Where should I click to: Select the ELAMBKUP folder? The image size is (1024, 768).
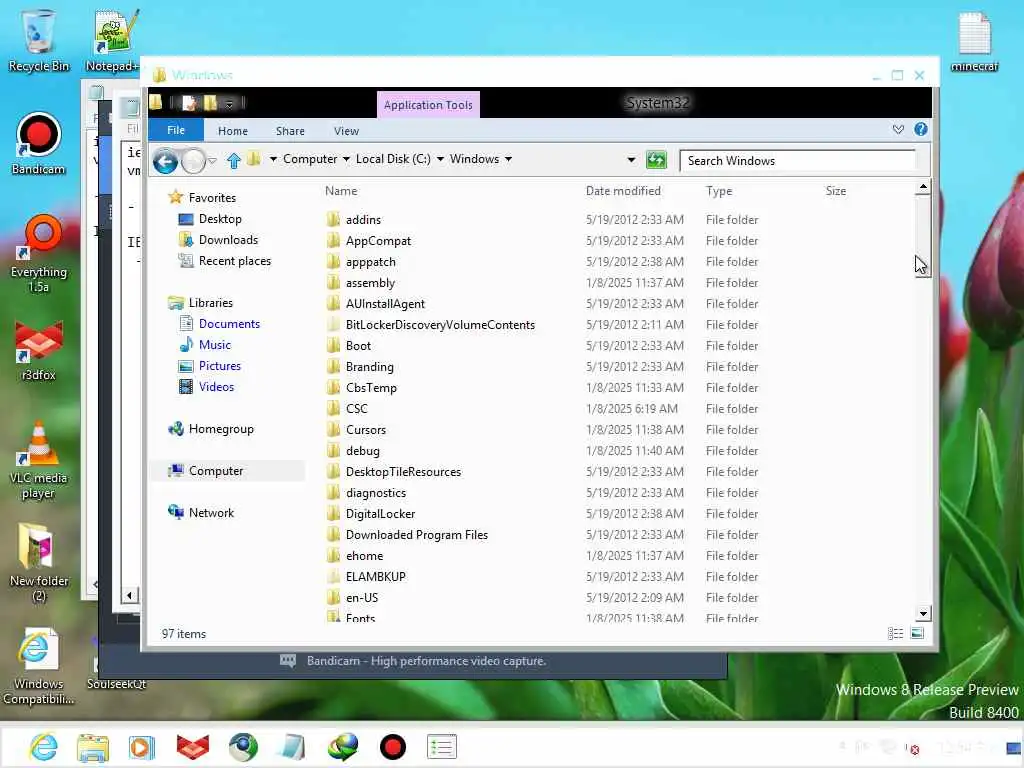point(376,577)
